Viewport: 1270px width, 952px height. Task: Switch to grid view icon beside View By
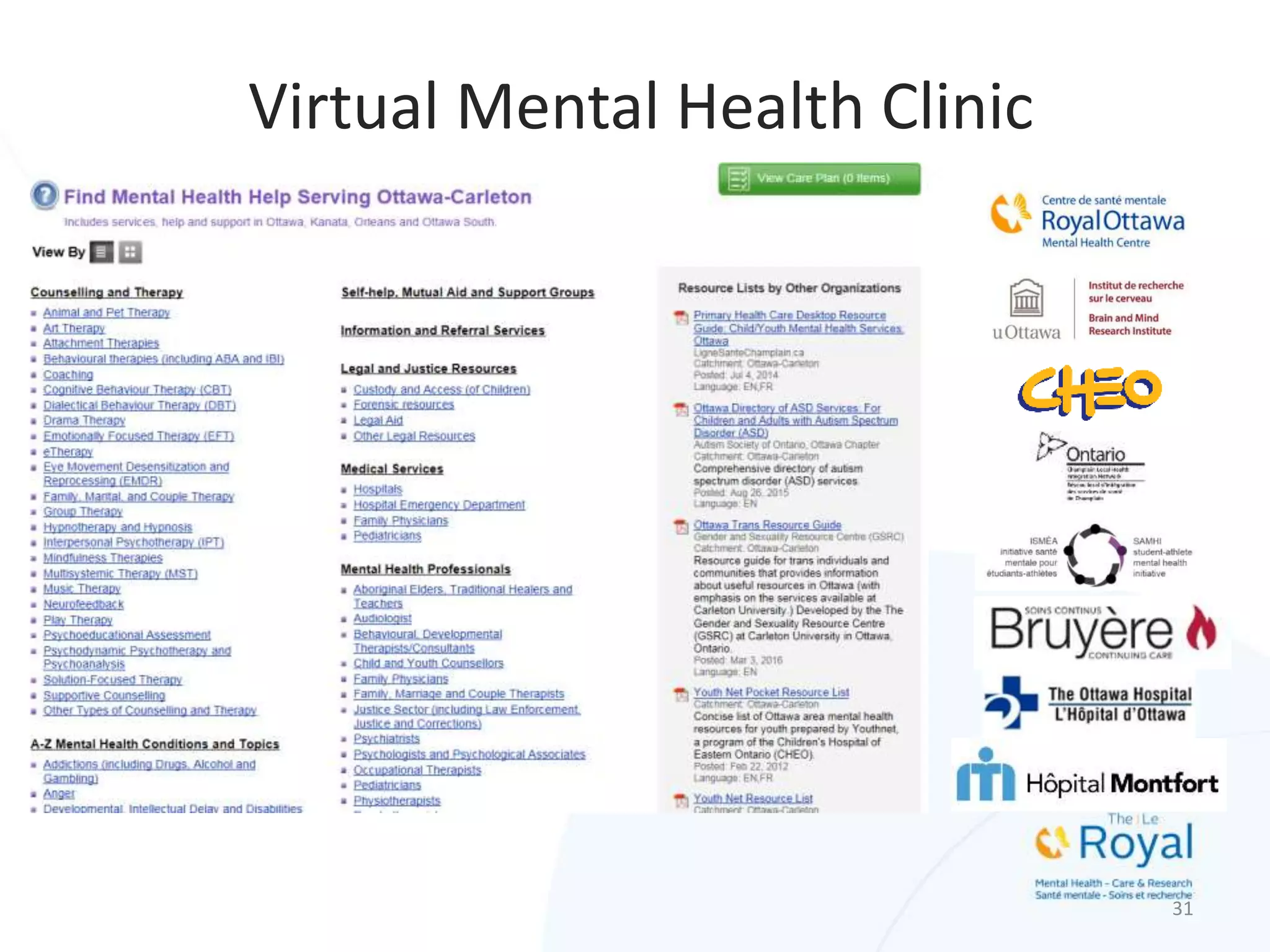pyautogui.click(x=130, y=252)
